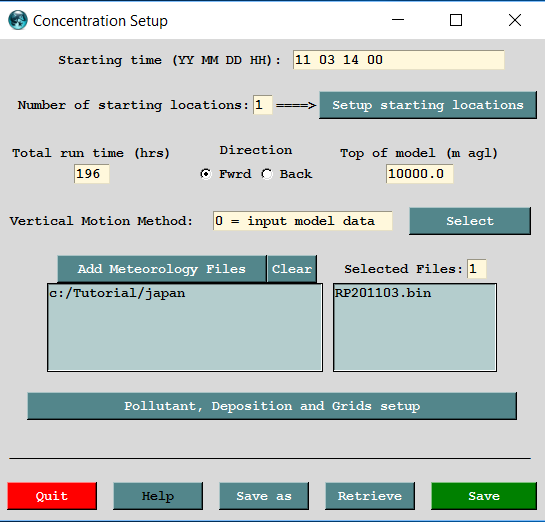Click the Starting time input field
Image resolution: width=545 pixels, height=522 pixels.
click(x=399, y=60)
